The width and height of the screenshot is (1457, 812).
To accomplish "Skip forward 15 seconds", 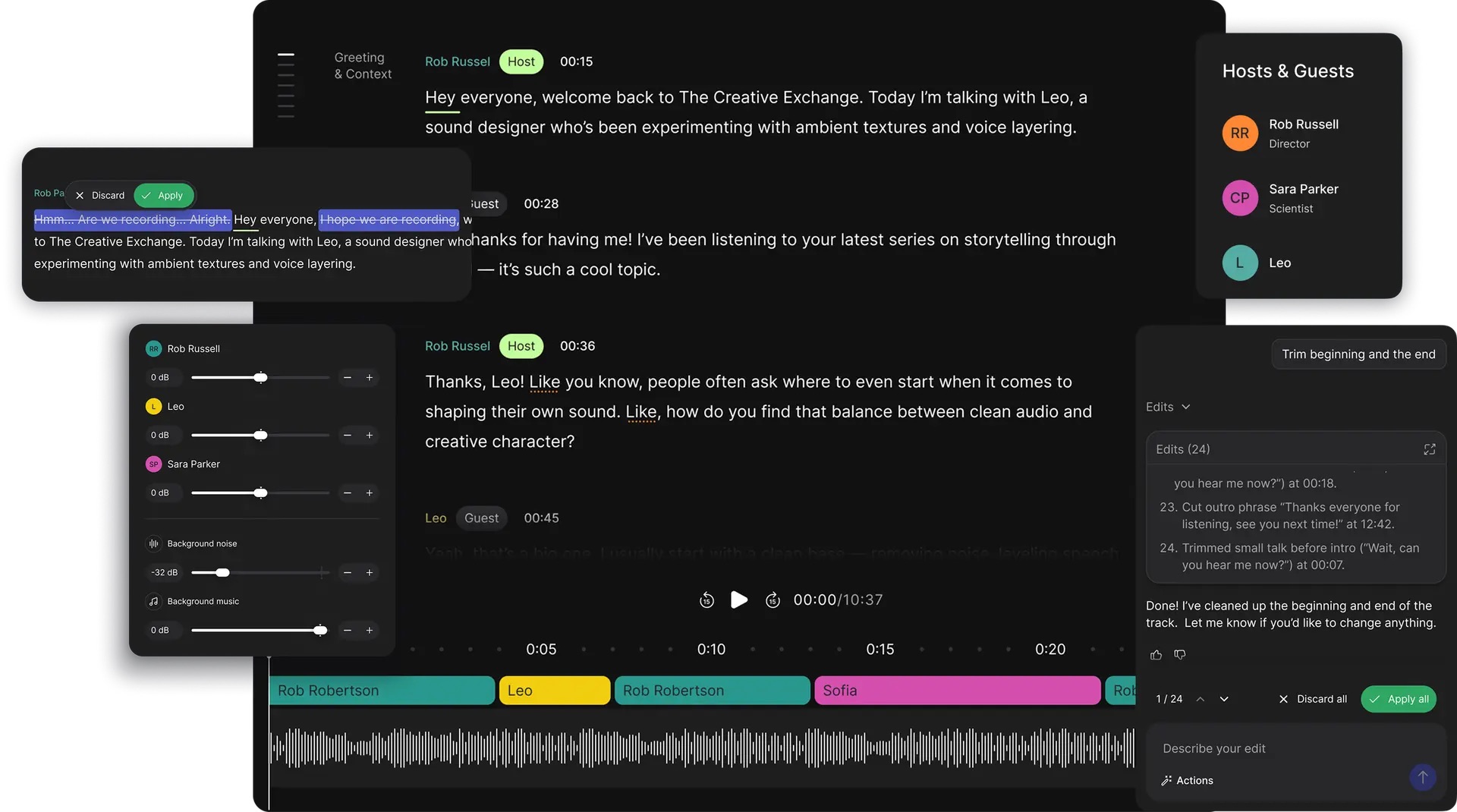I will coord(773,600).
